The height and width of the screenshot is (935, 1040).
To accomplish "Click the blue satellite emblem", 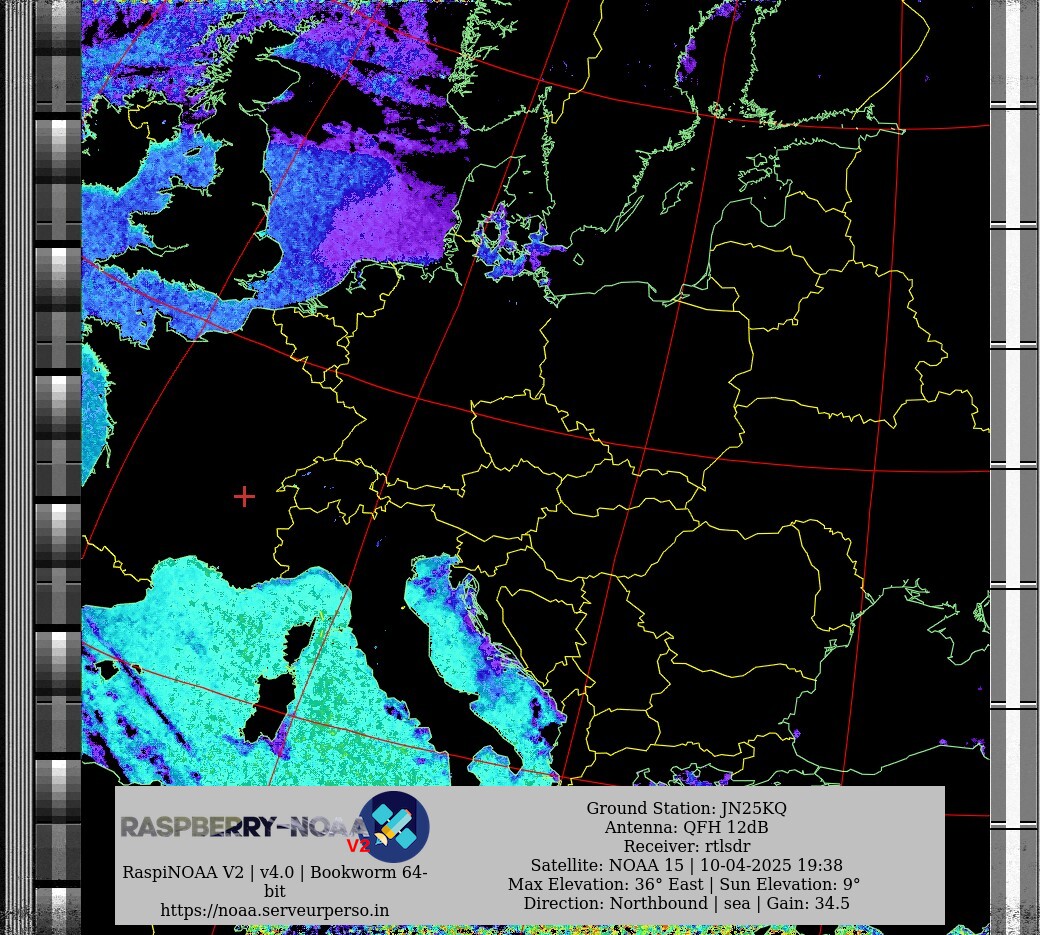I will (x=394, y=827).
